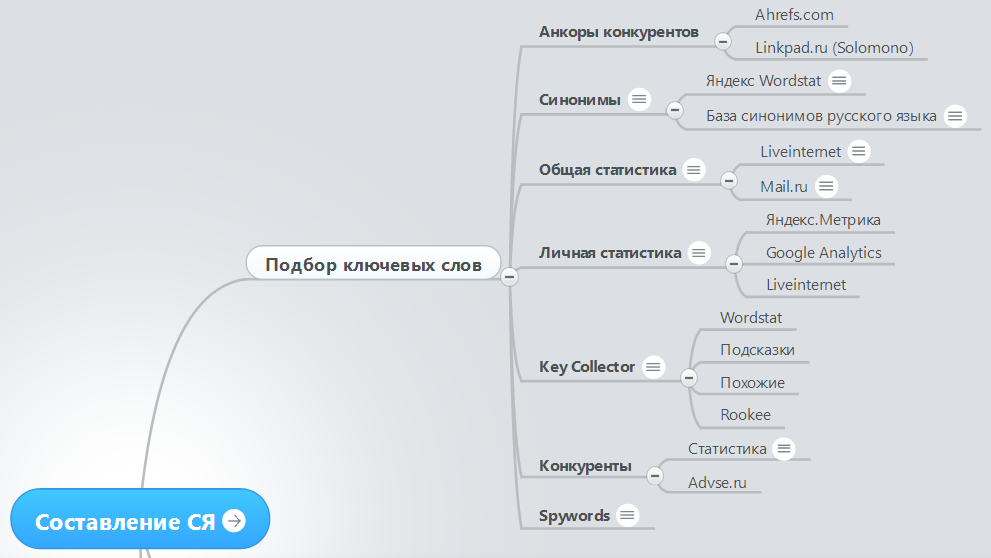Select the Личная статистика topic
The width and height of the screenshot is (991, 558).
pyautogui.click(x=610, y=253)
